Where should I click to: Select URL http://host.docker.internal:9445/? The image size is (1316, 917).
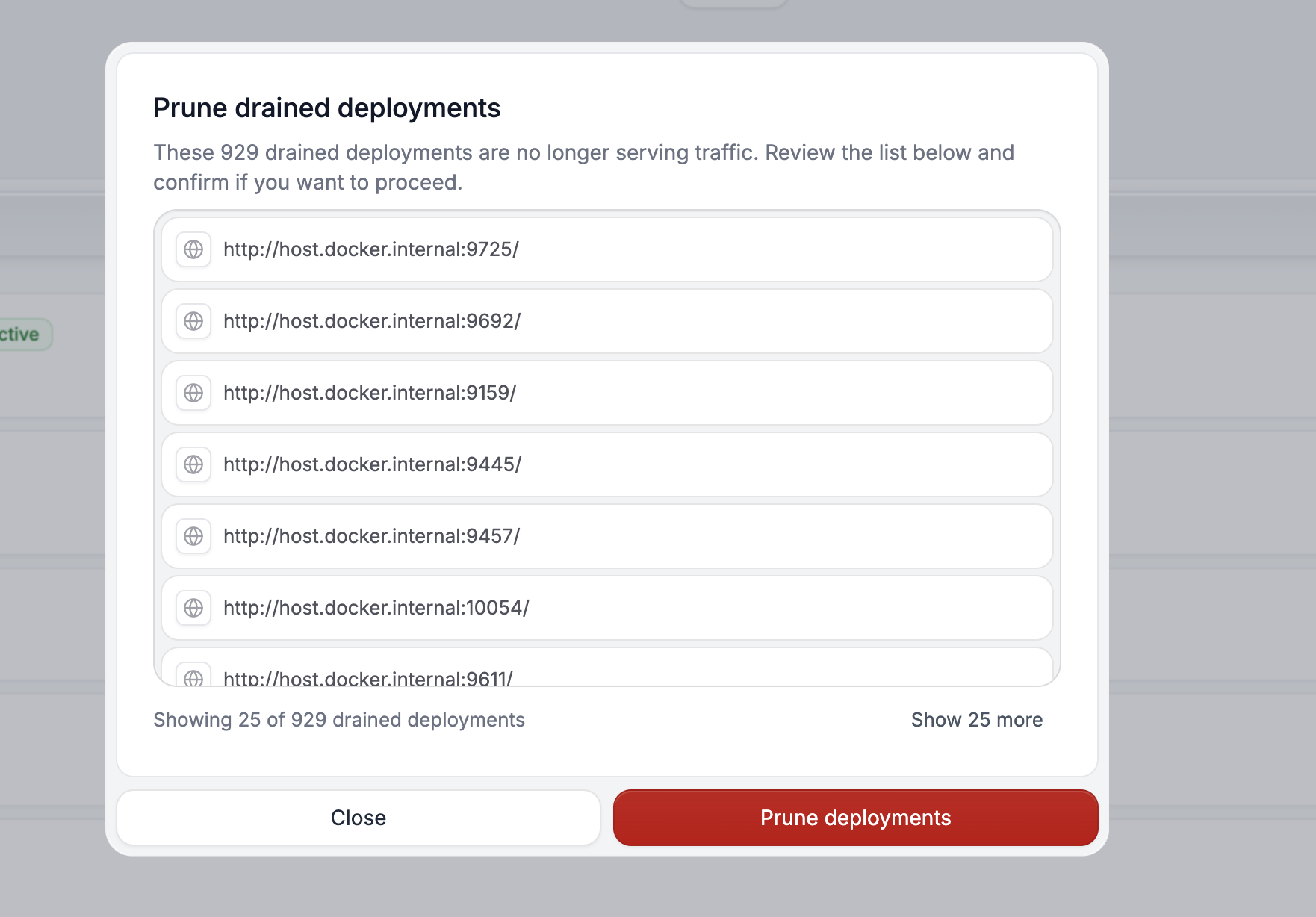pyautogui.click(x=373, y=464)
